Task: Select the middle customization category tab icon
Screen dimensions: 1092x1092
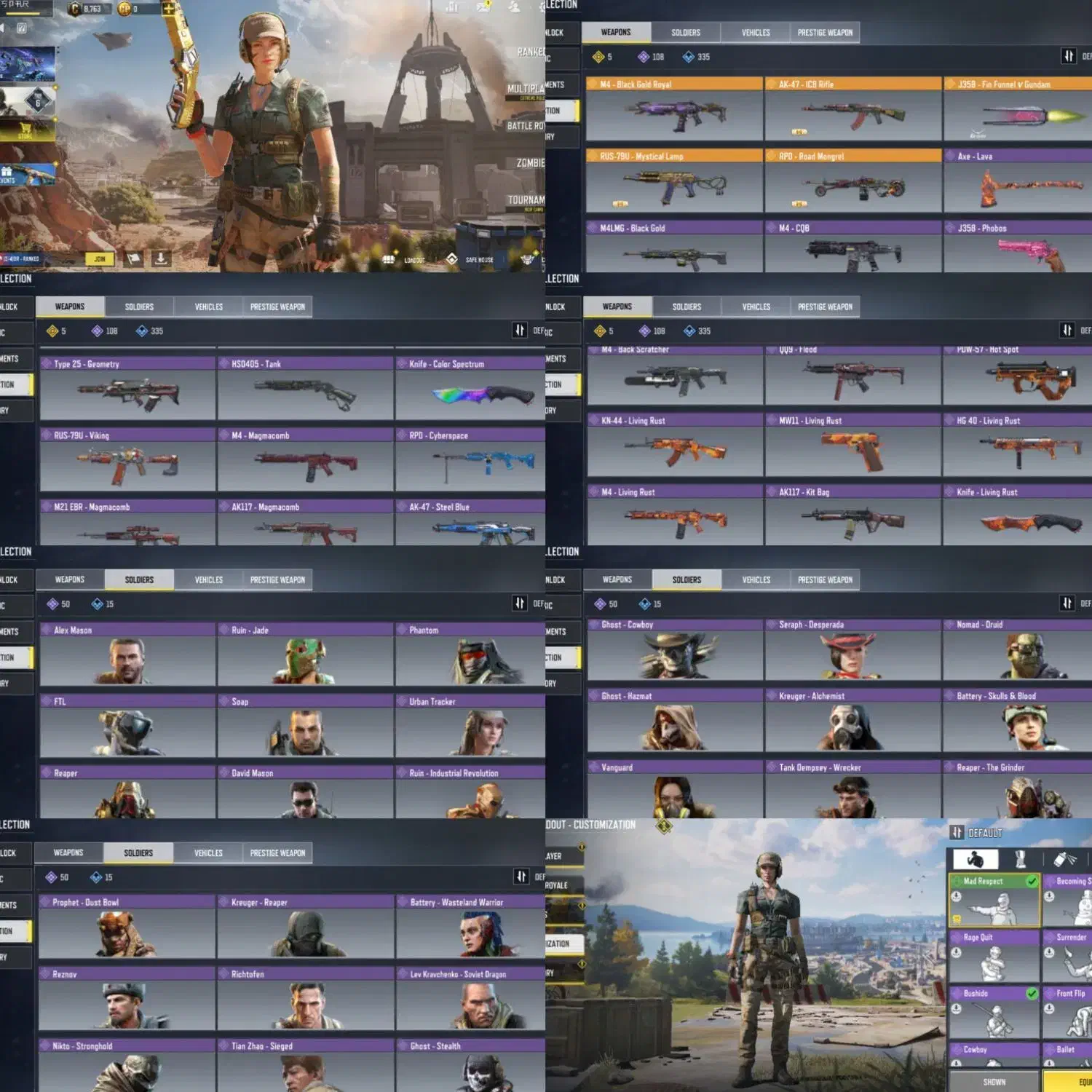Action: [x=1021, y=860]
